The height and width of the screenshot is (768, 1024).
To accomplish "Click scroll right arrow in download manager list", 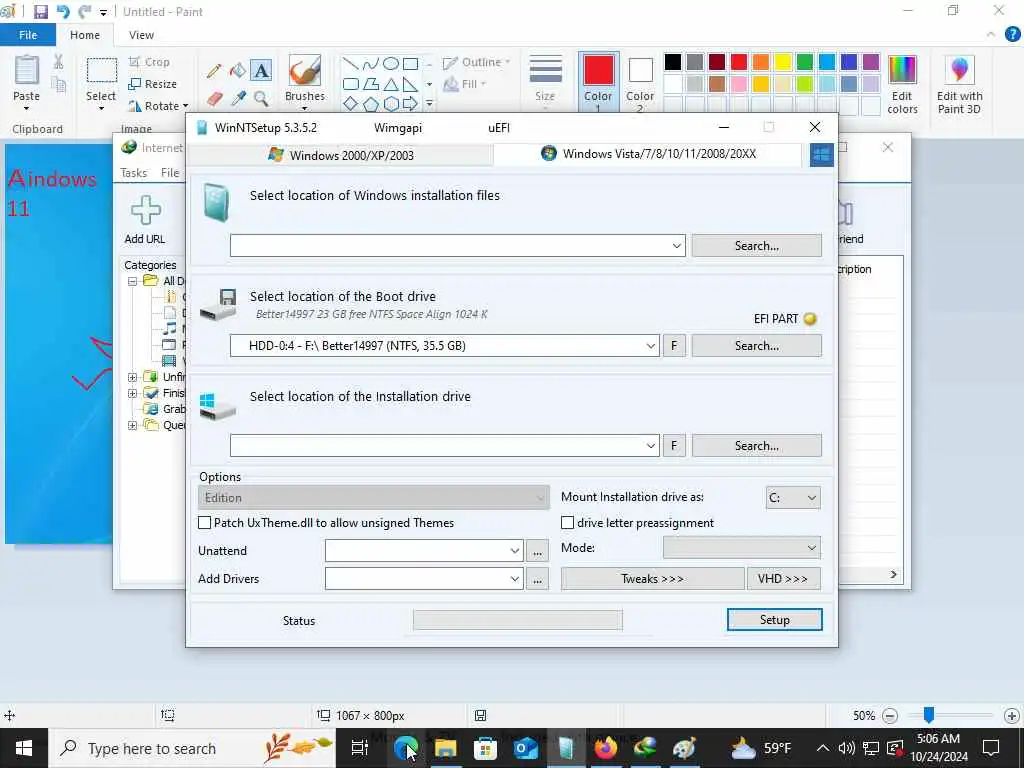I will [x=893, y=574].
